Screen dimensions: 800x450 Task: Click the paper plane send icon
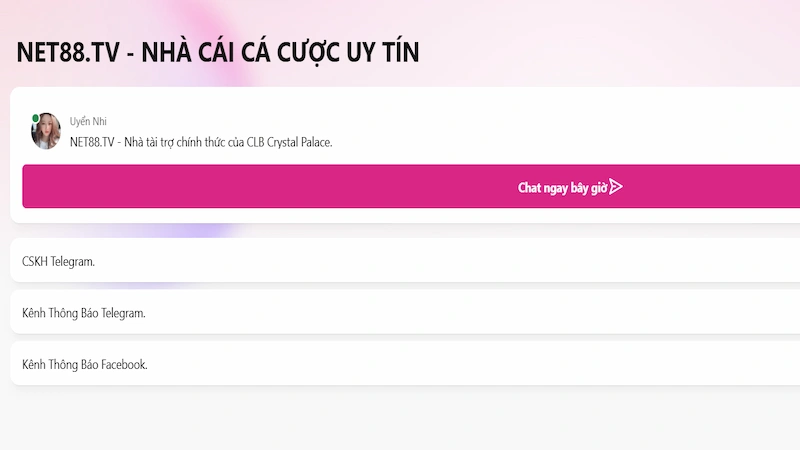616,187
